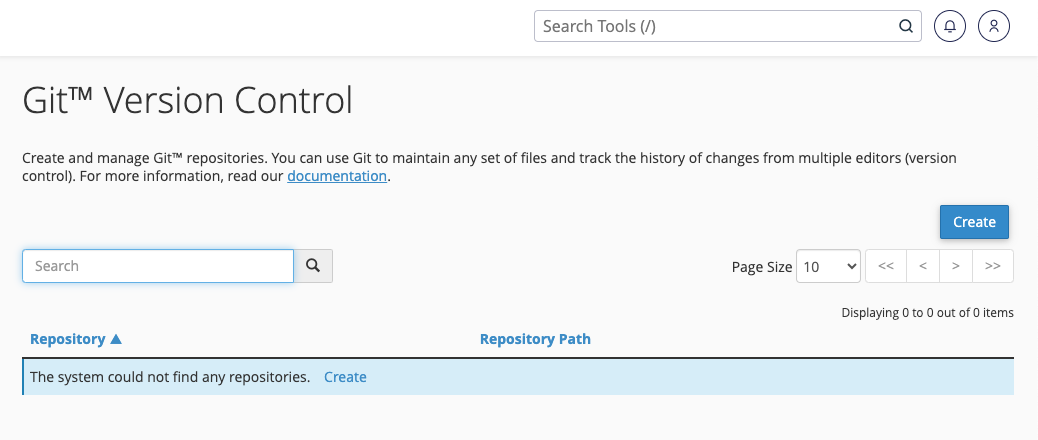Click the Page Size label

pyautogui.click(x=761, y=267)
